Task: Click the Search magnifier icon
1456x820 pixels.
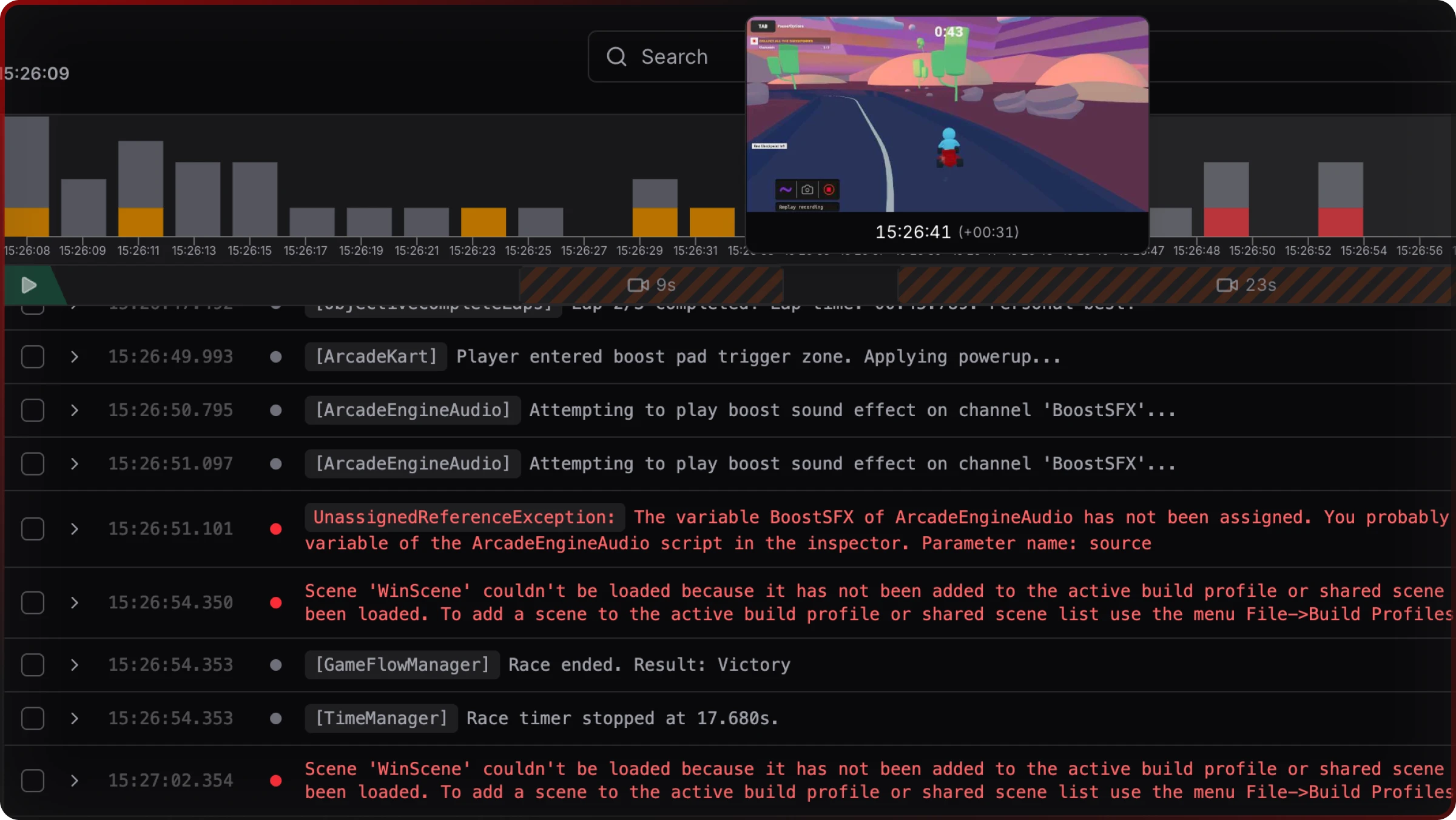Action: pyautogui.click(x=616, y=56)
